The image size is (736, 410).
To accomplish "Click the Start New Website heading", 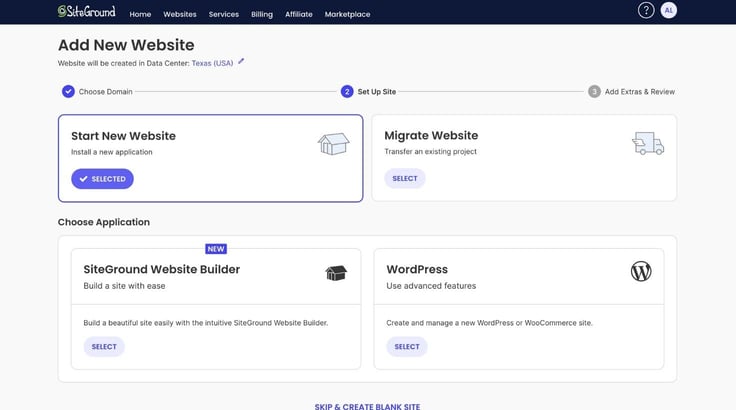I will coord(123,136).
